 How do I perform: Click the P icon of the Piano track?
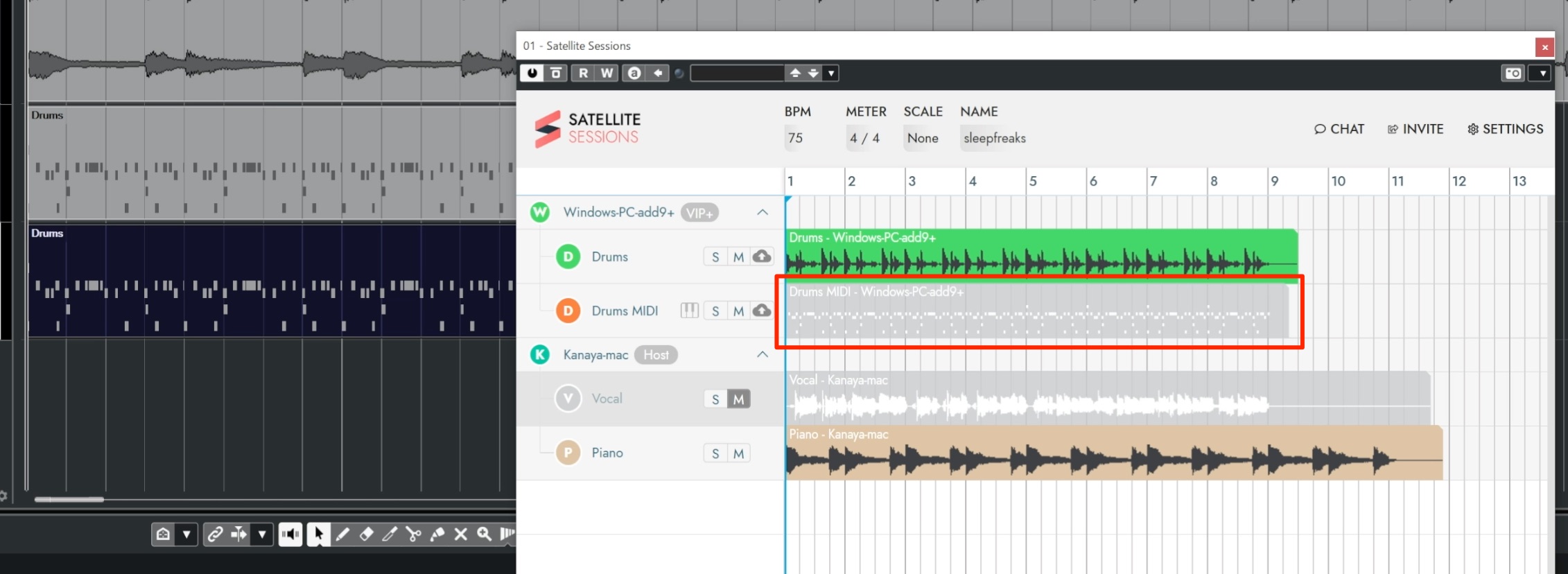[568, 453]
